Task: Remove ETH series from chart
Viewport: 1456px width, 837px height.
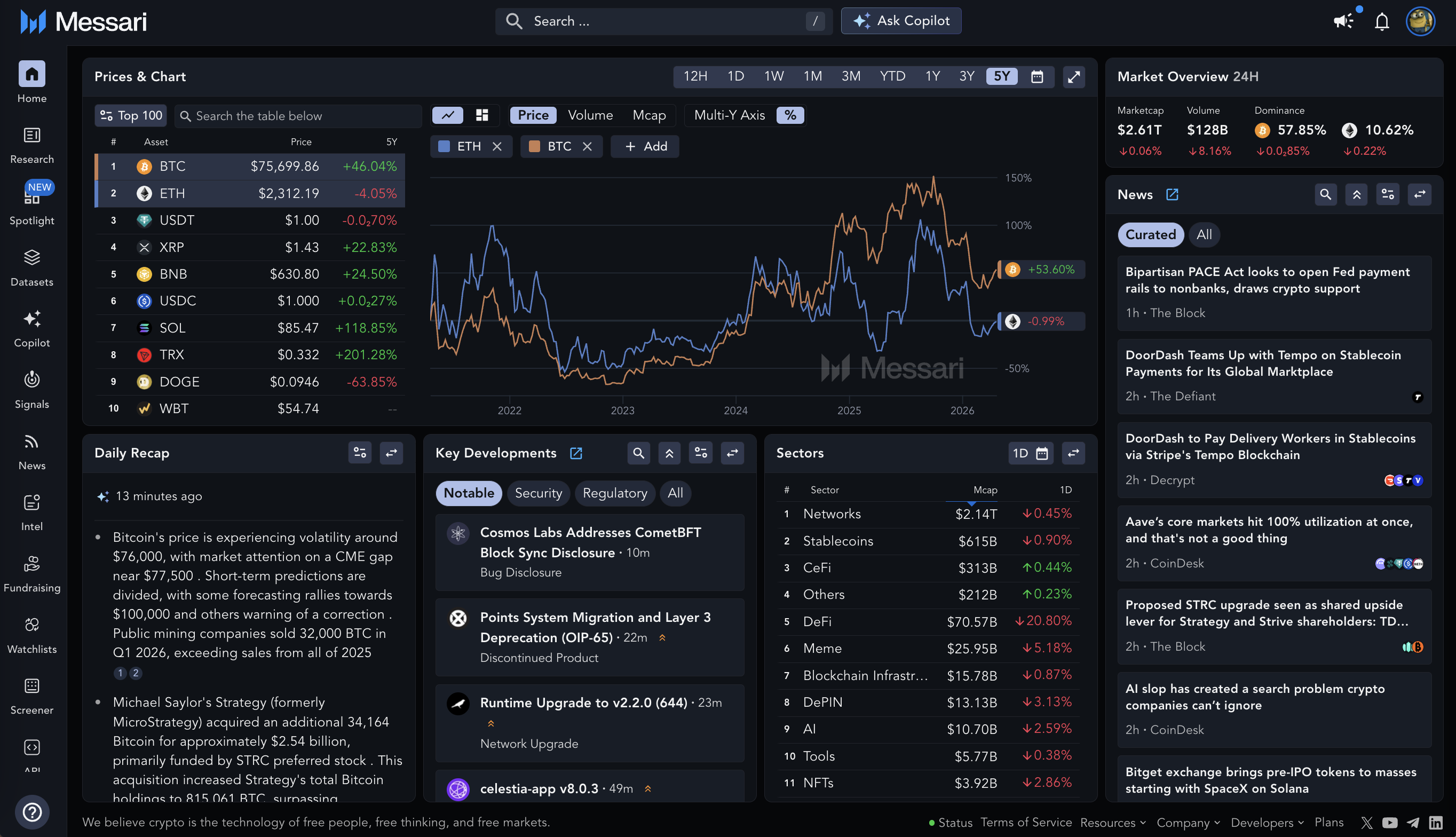Action: point(496,147)
